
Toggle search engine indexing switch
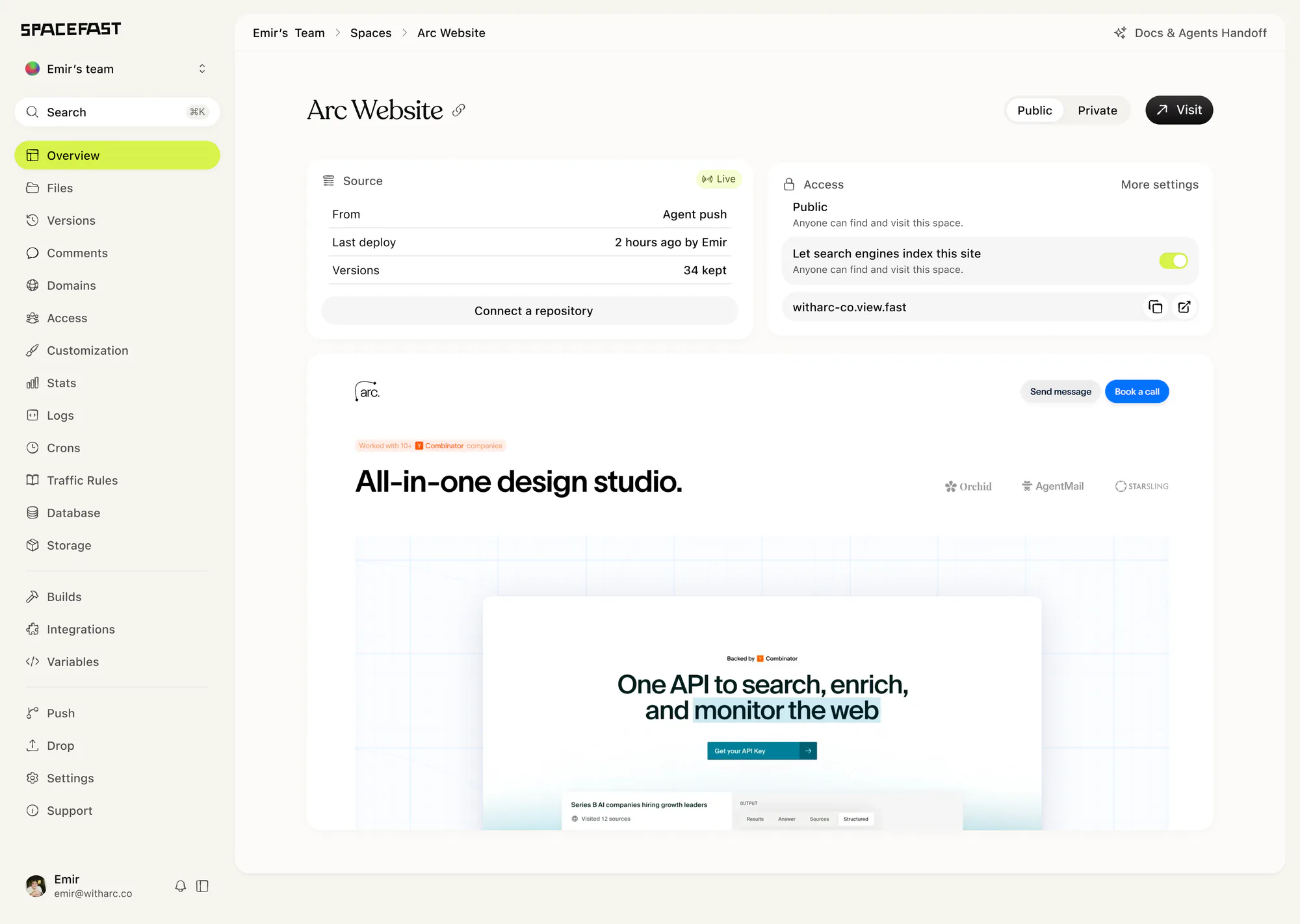point(1173,261)
